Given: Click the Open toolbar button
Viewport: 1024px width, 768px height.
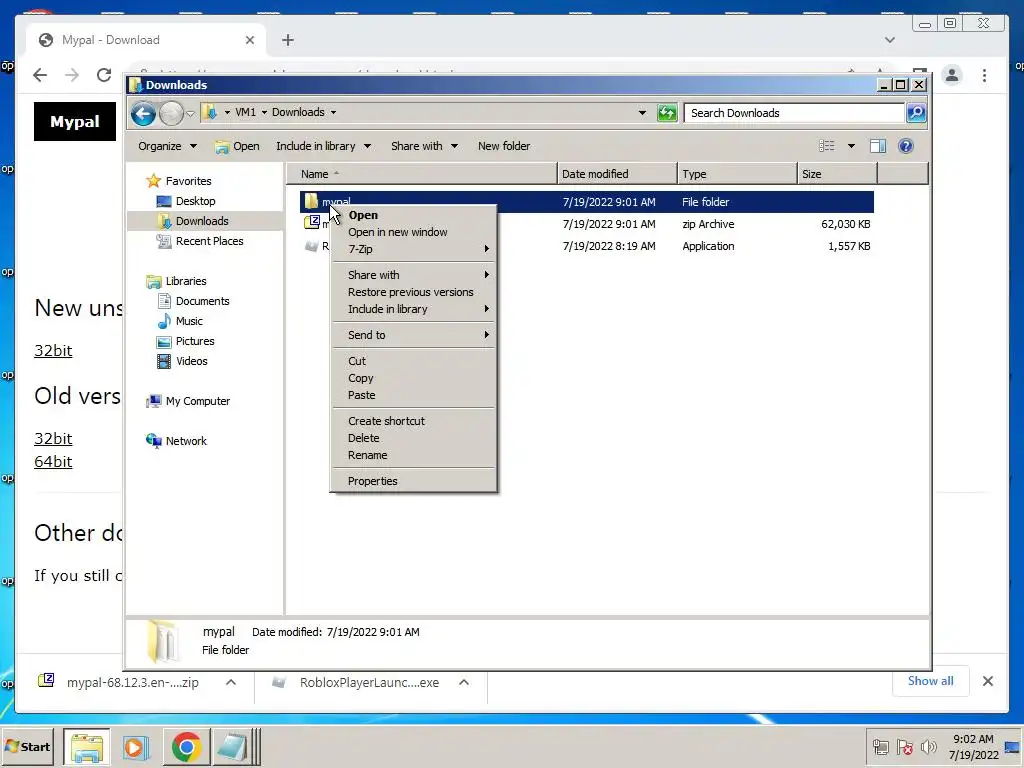Looking at the screenshot, I should point(238,146).
